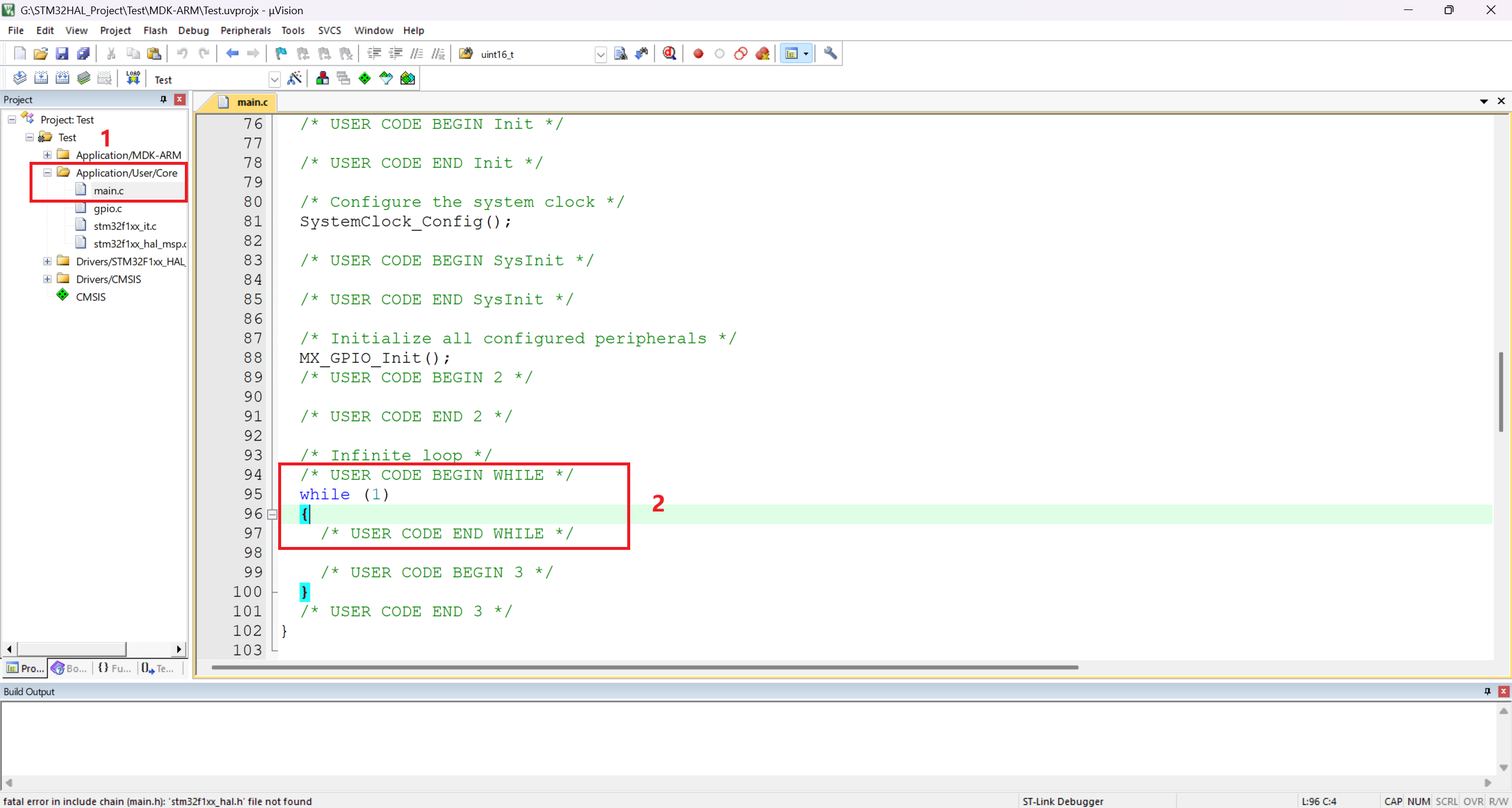Click the Insert Breakpoint red dot icon
The height and width of the screenshot is (808, 1512).
pyautogui.click(x=698, y=54)
